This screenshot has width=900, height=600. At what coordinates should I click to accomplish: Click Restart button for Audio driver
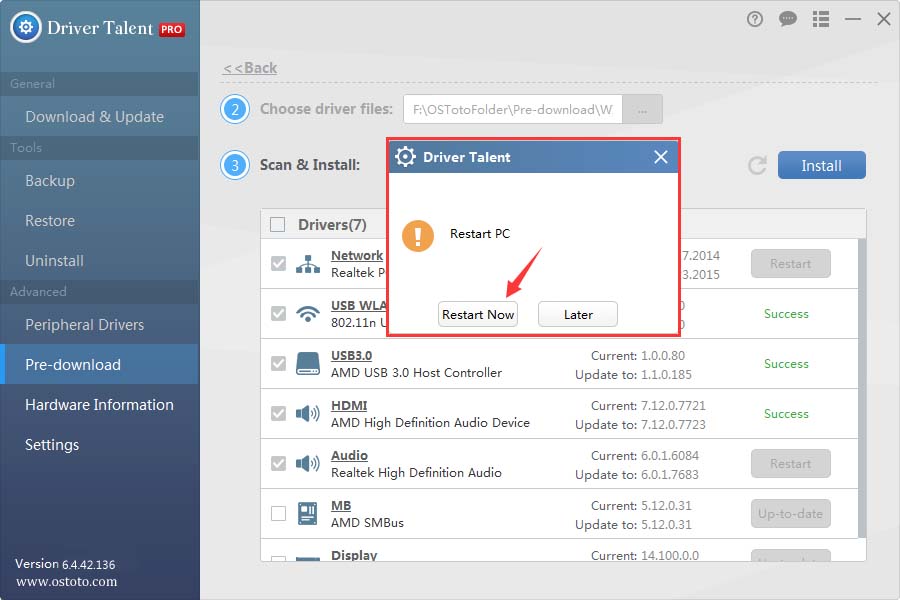click(x=790, y=463)
